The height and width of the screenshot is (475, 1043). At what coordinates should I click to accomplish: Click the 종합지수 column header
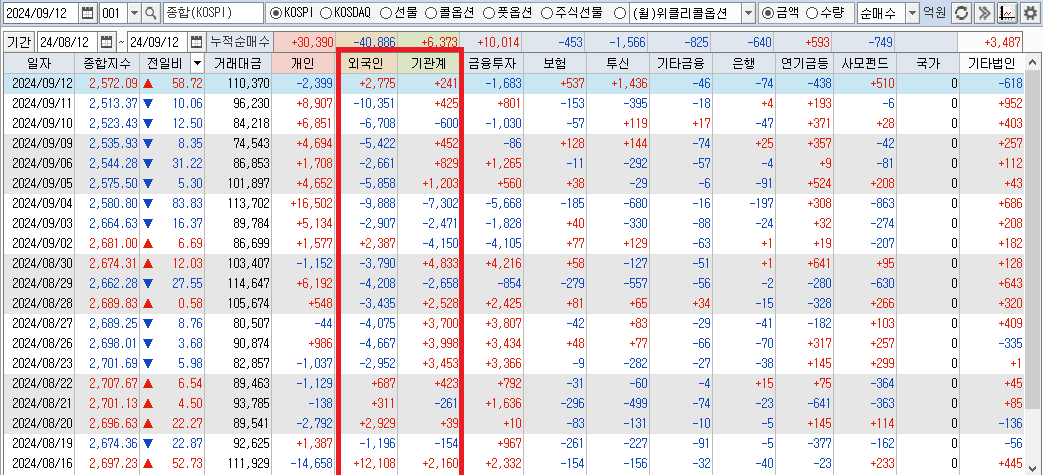pos(107,64)
